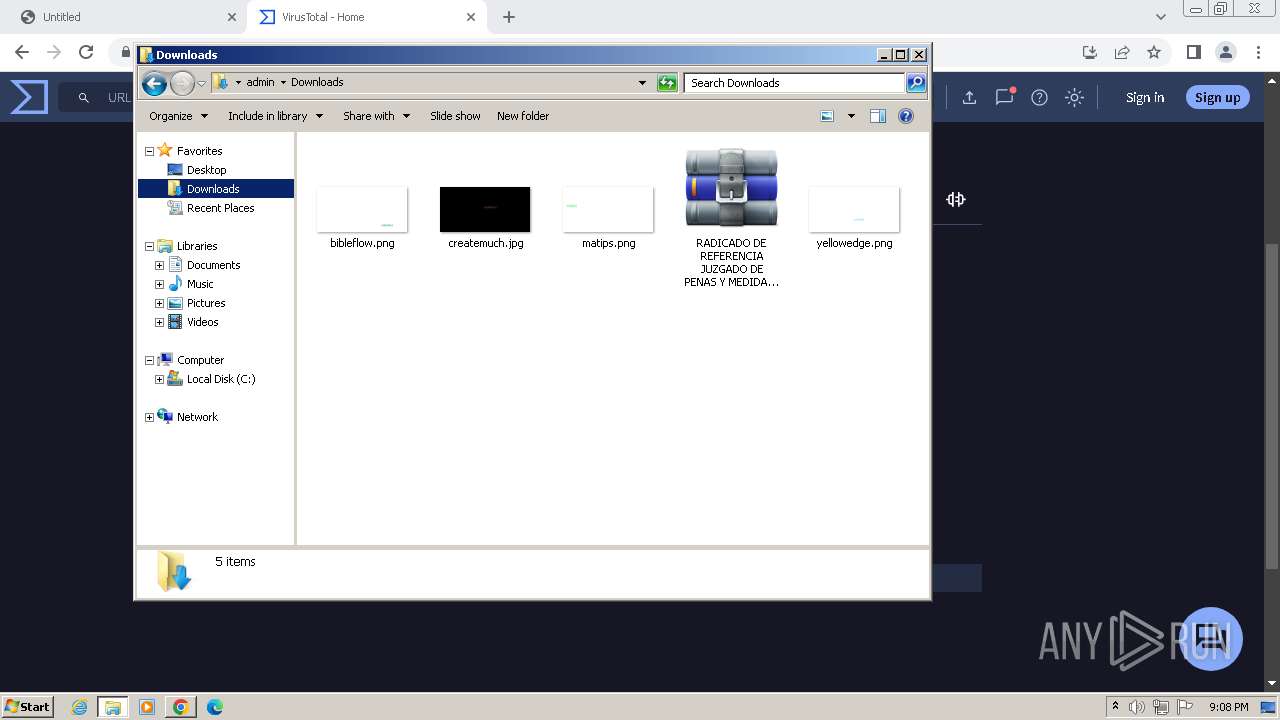
Task: Expand the Videos library node
Action: pyautogui.click(x=159, y=322)
